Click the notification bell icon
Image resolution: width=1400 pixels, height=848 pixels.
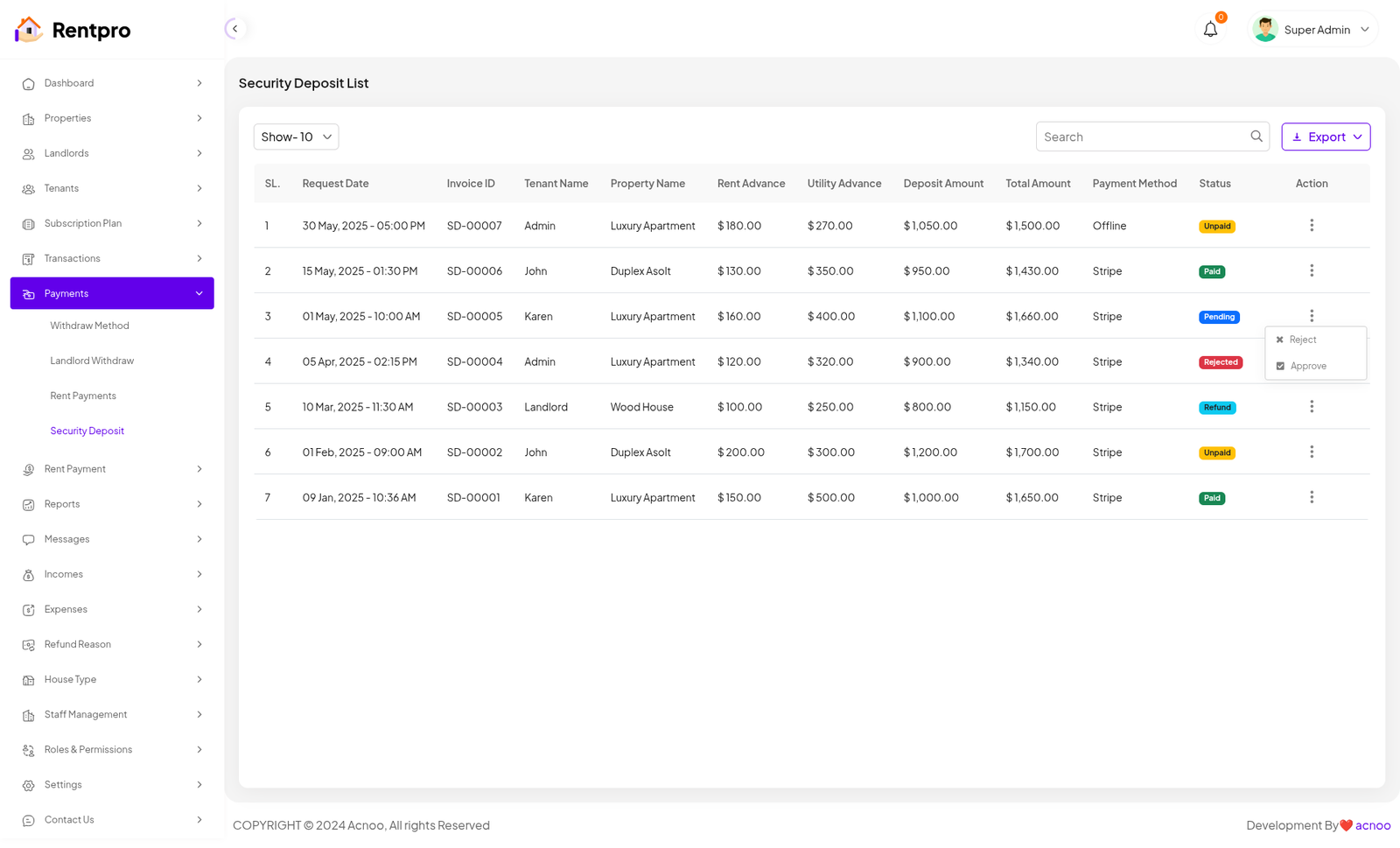pos(1210,30)
